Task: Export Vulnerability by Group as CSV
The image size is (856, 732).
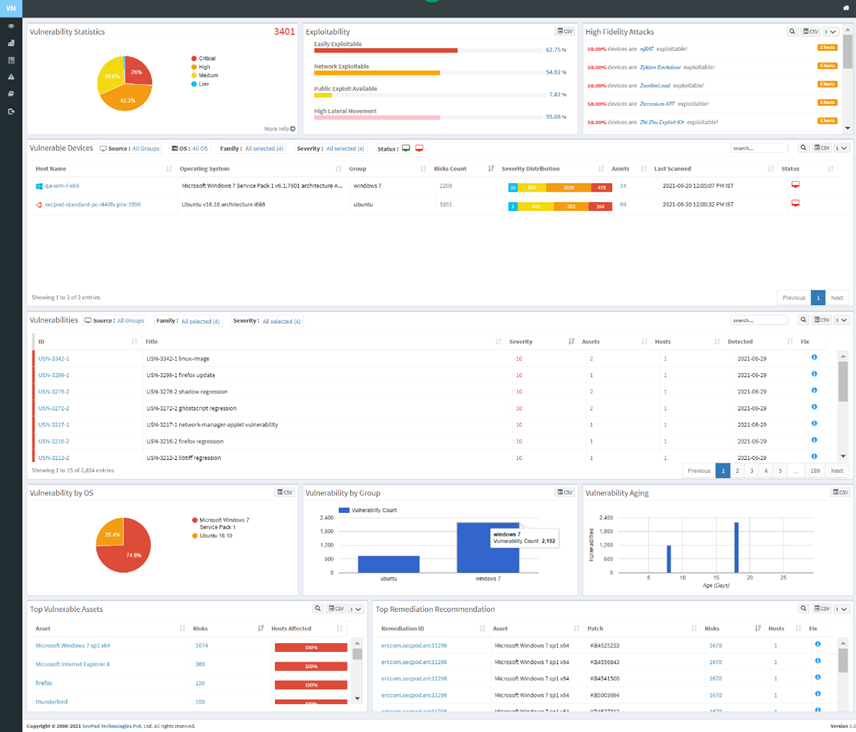Action: click(564, 492)
